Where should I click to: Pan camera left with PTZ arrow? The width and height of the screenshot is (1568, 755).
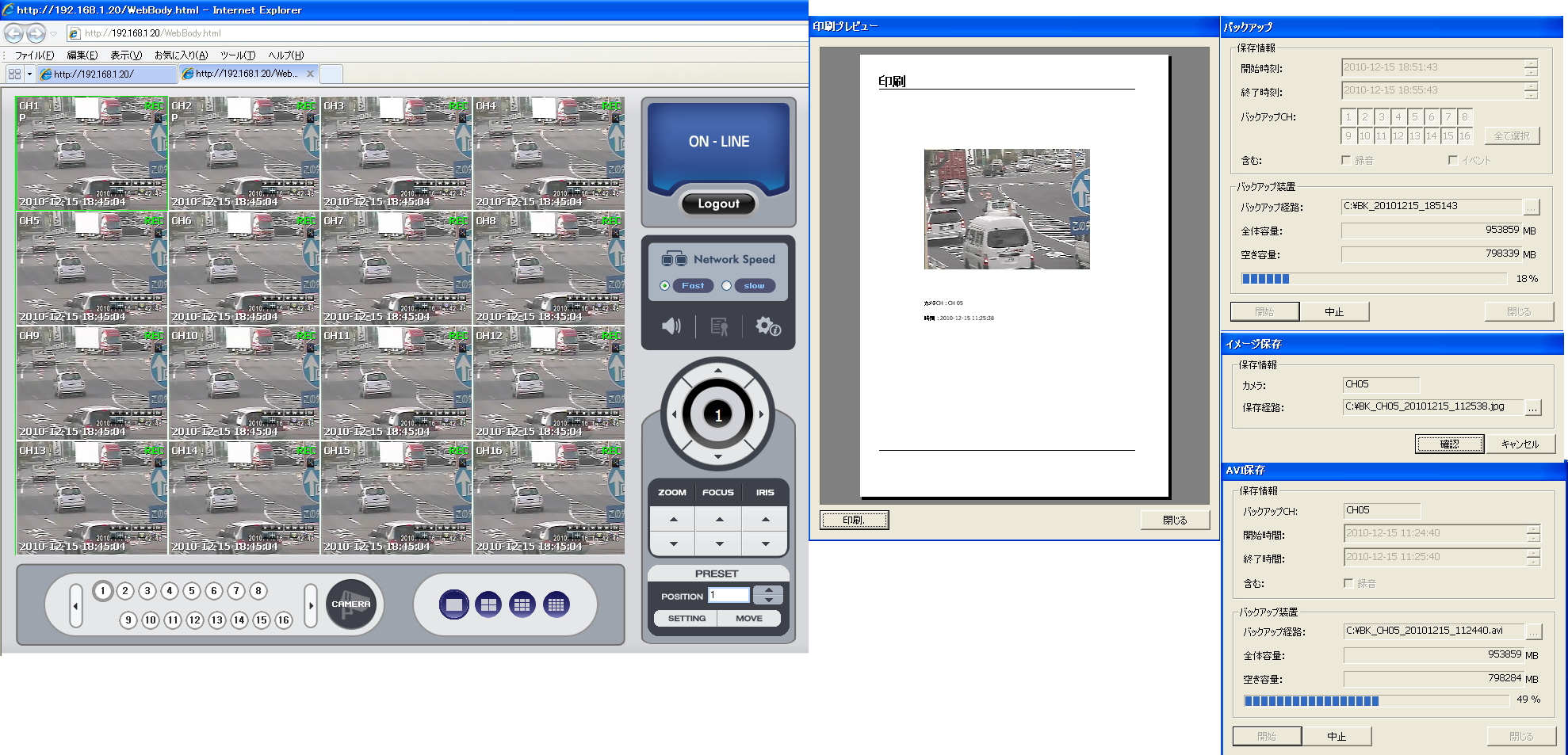[675, 414]
